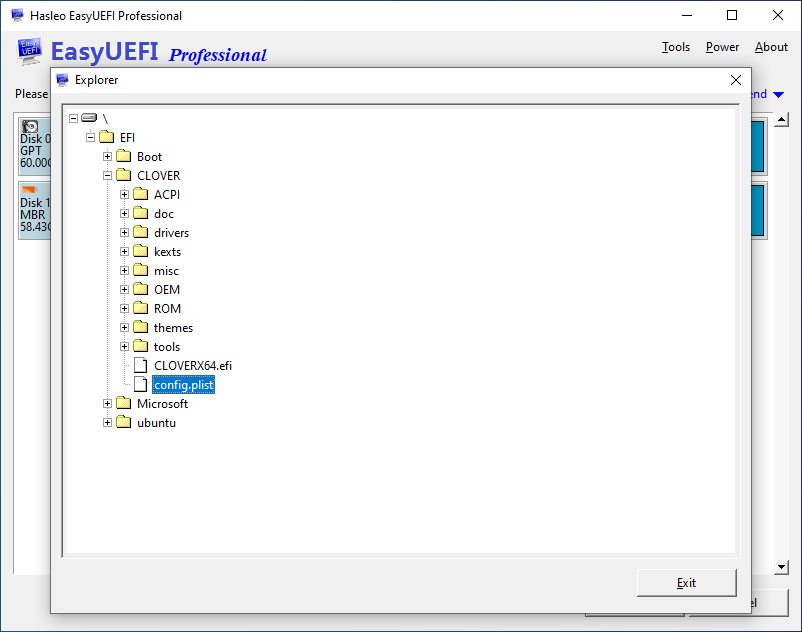Click the config.plist file icon

[141, 384]
